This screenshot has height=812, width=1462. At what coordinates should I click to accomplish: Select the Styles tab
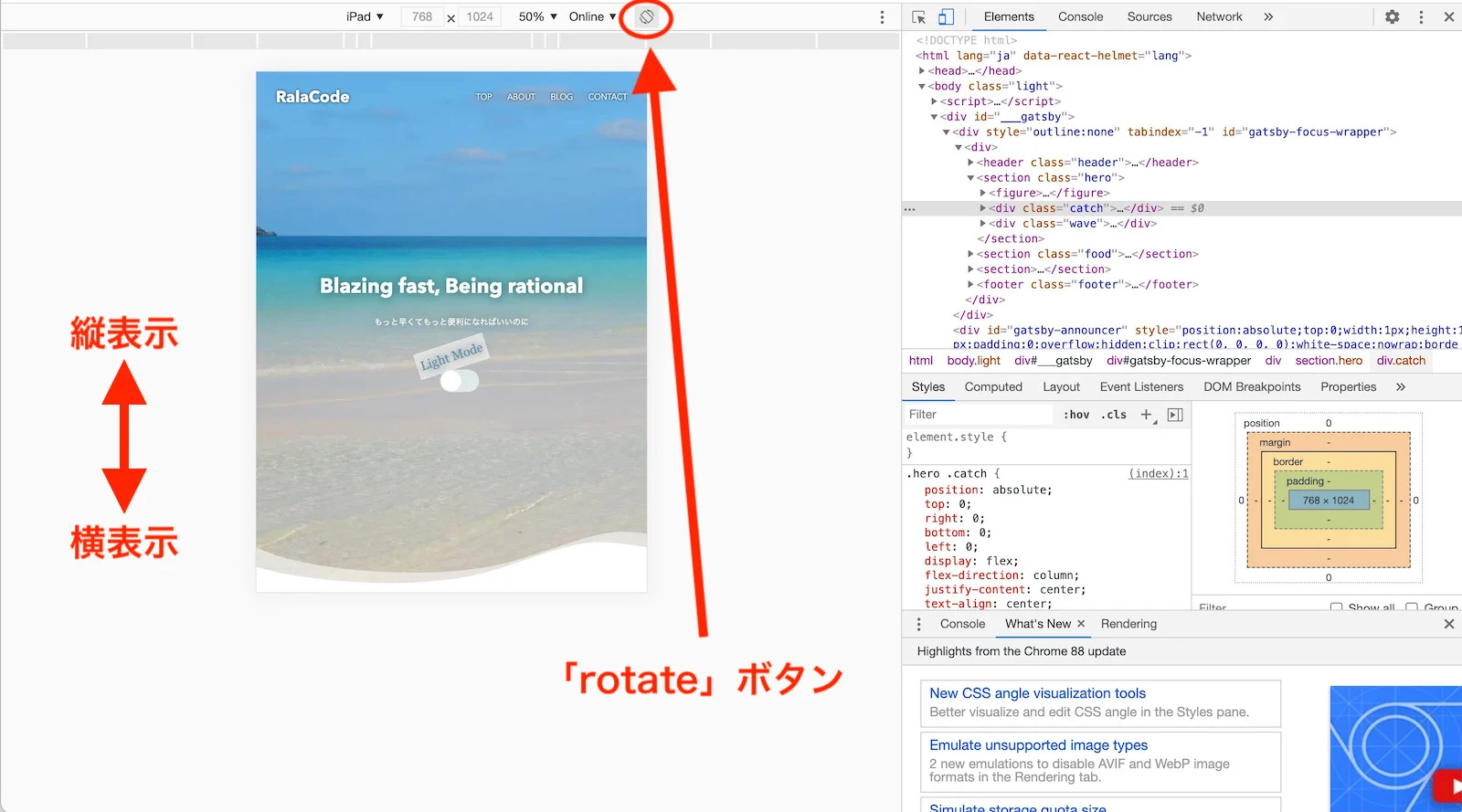[928, 387]
